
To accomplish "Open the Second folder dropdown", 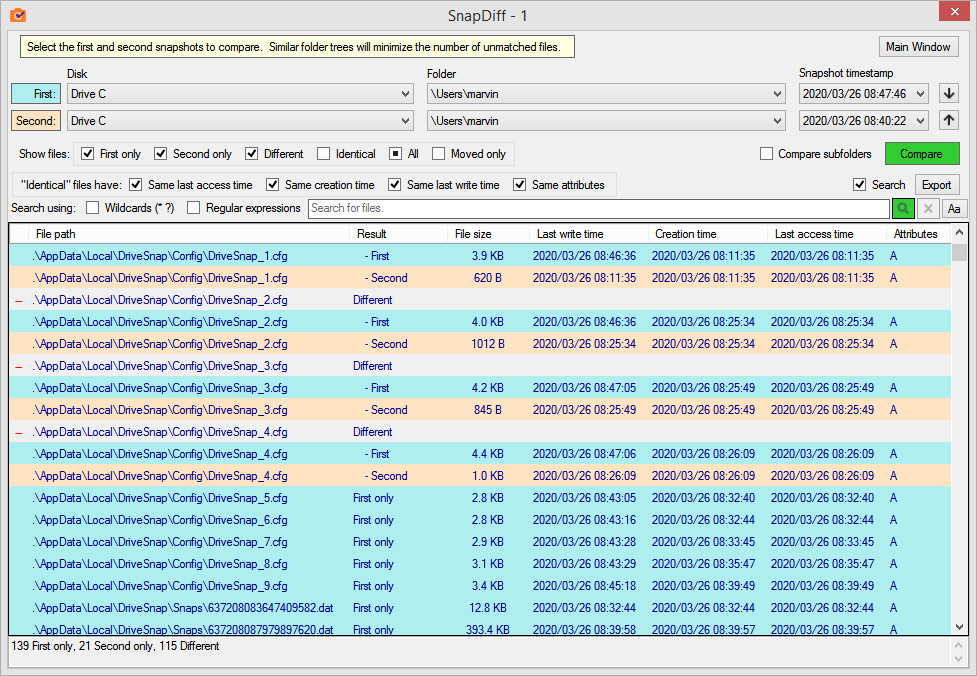I will click(x=606, y=120).
